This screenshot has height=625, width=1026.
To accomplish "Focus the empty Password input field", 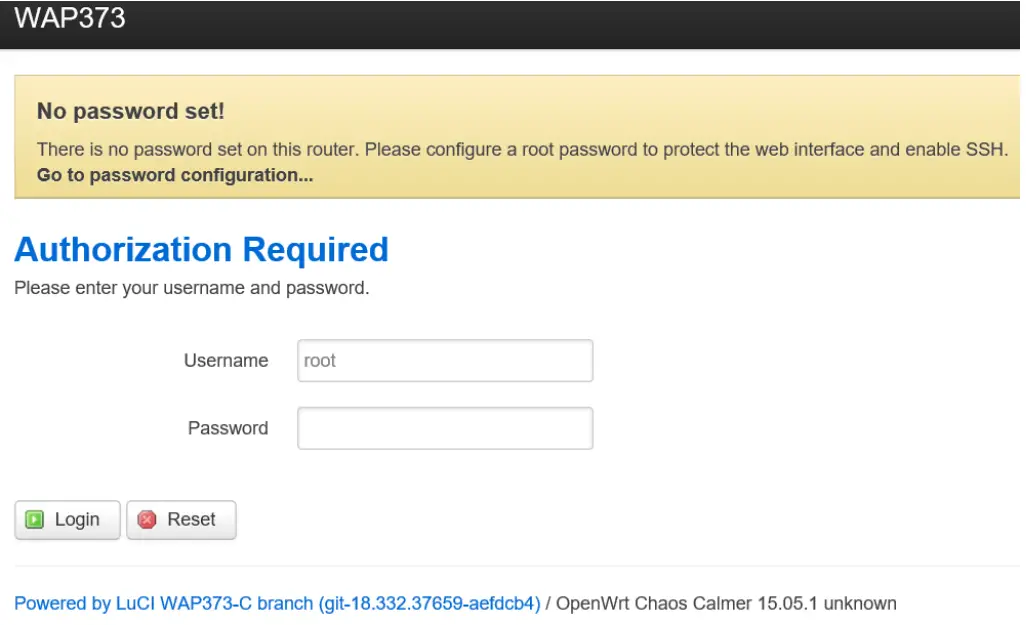I will click(445, 428).
